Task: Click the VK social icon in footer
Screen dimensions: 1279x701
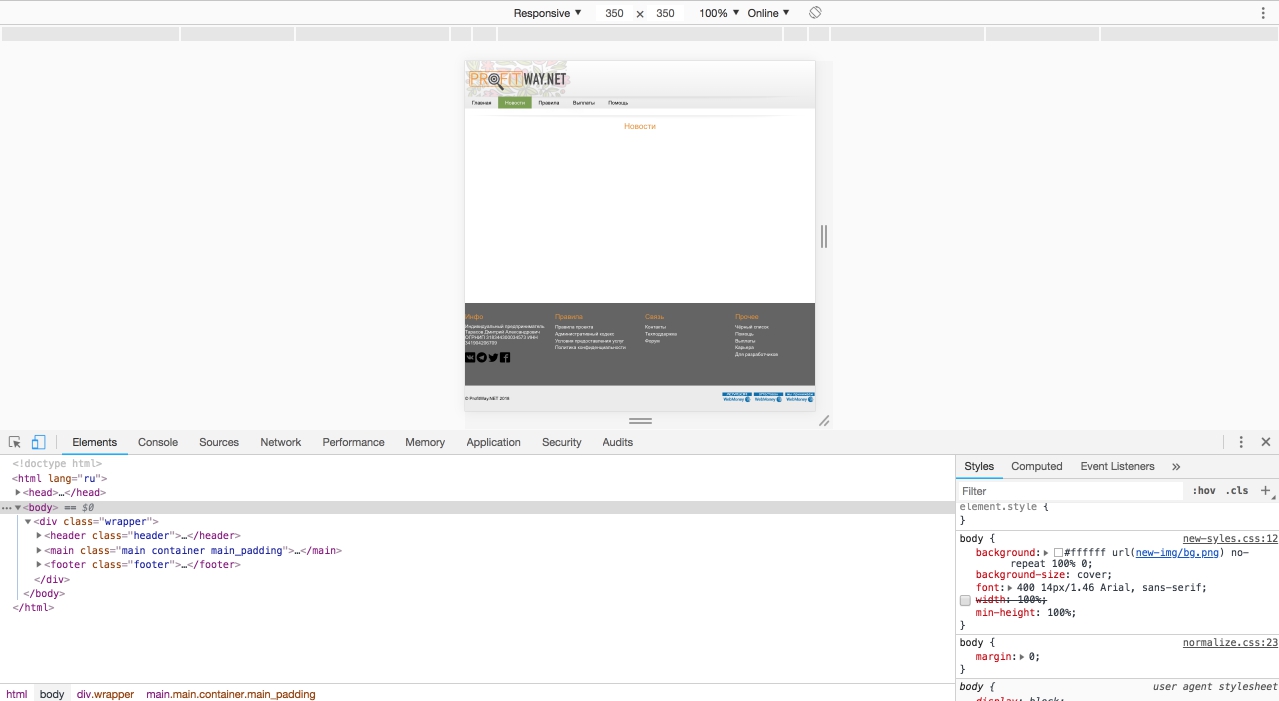Action: pos(470,357)
